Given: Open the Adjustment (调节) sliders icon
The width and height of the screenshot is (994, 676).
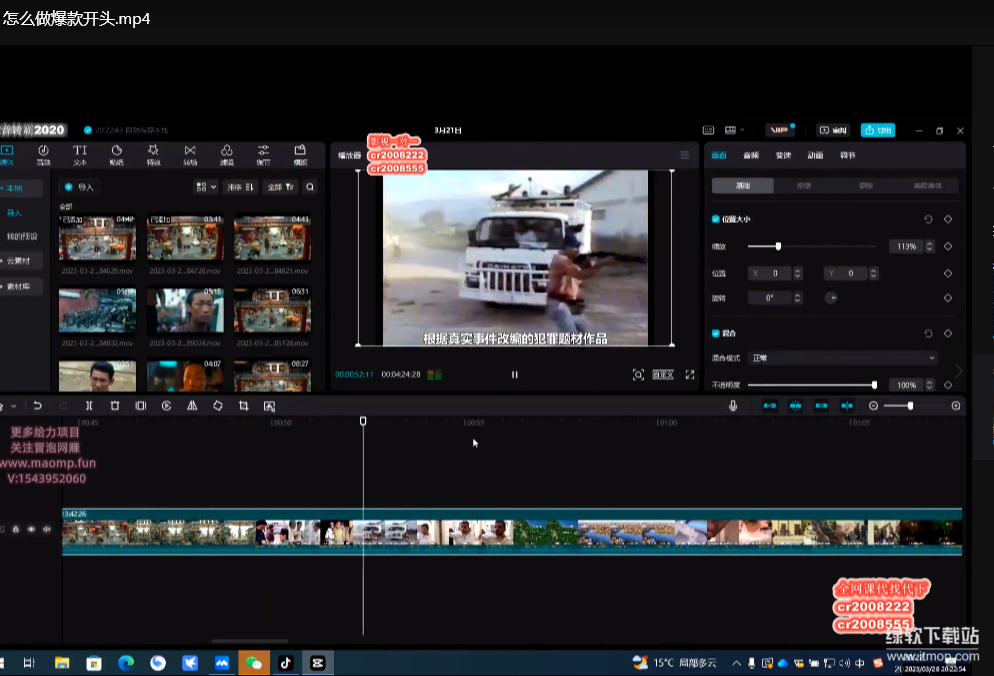Looking at the screenshot, I should pyautogui.click(x=263, y=154).
